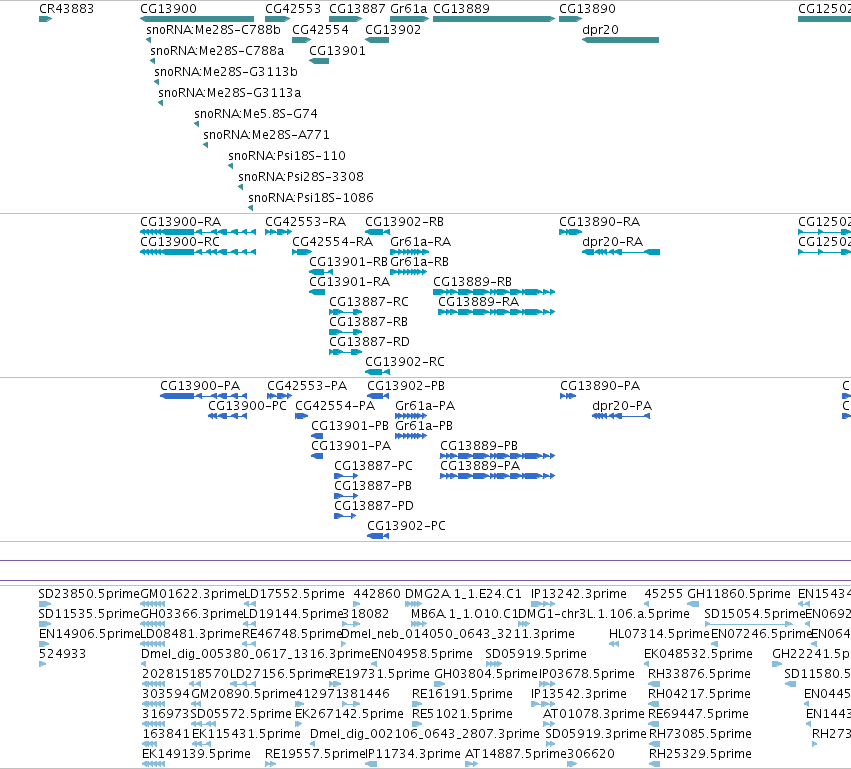Click EST GM01622.3prime label

pyautogui.click(x=193, y=594)
